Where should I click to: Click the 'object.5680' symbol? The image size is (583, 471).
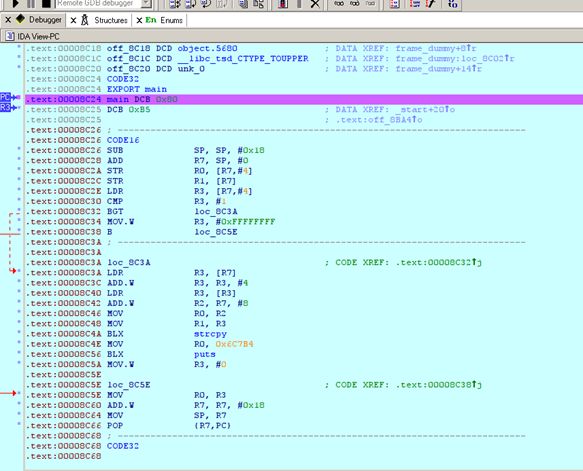[207, 48]
